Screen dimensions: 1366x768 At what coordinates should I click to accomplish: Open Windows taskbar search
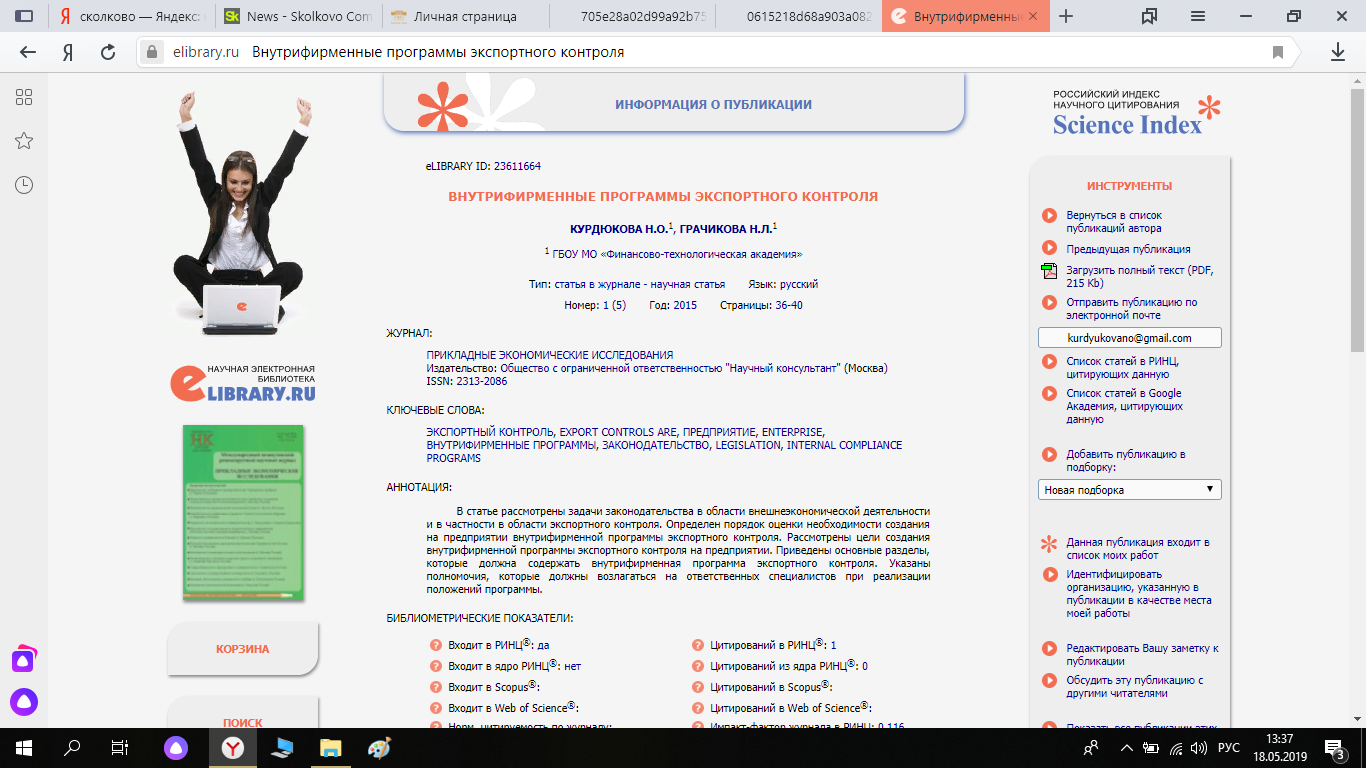pos(72,747)
